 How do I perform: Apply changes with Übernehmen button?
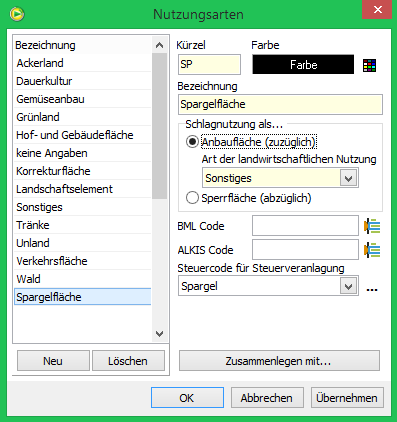click(347, 397)
